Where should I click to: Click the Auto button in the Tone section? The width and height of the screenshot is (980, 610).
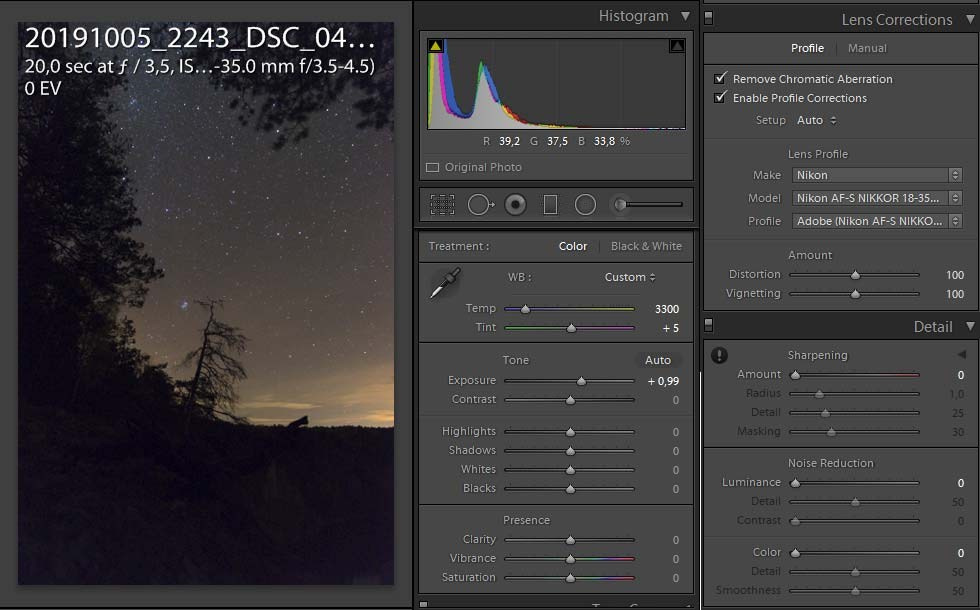pyautogui.click(x=657, y=360)
